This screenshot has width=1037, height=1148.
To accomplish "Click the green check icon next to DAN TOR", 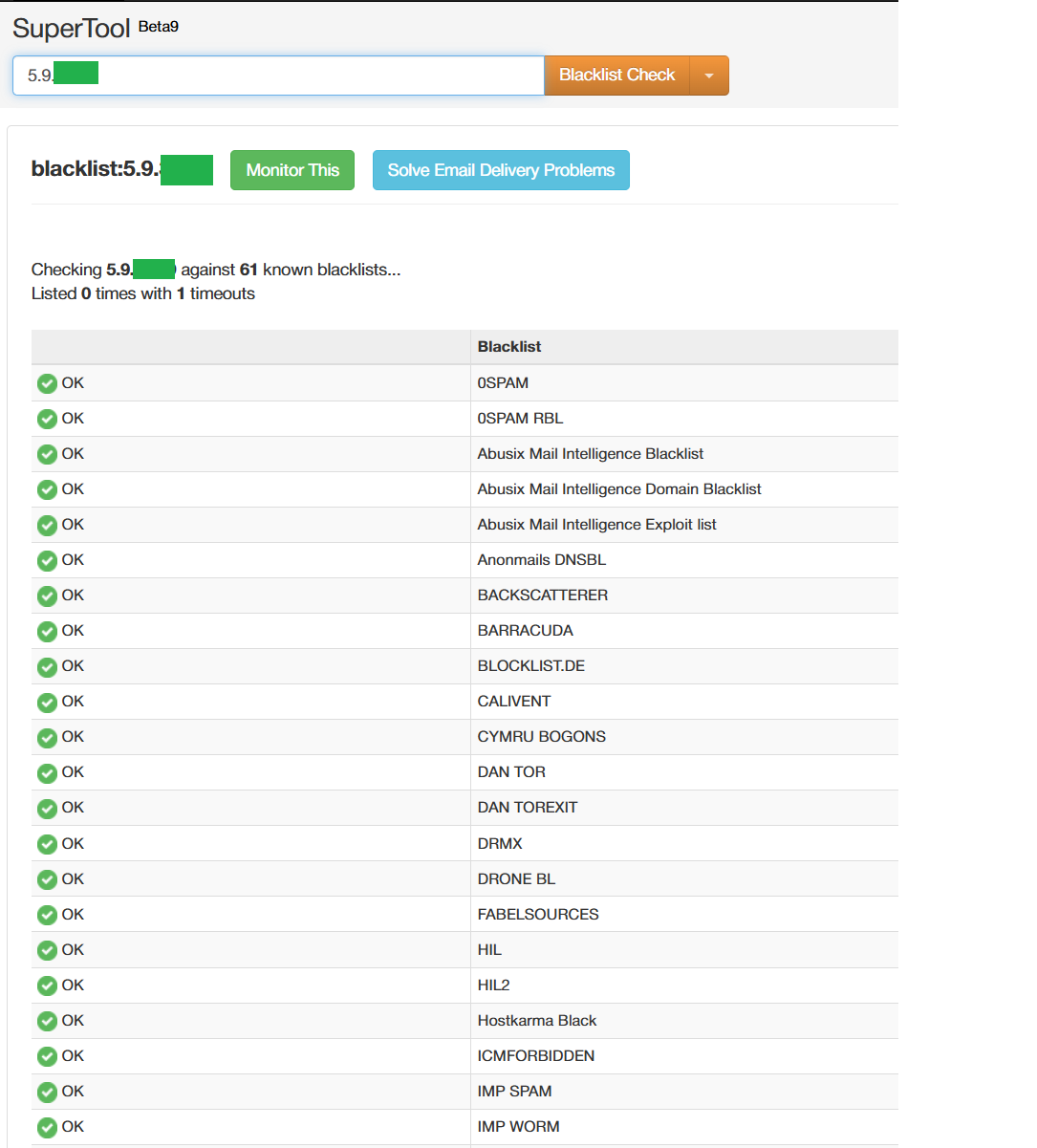I will click(x=47, y=772).
